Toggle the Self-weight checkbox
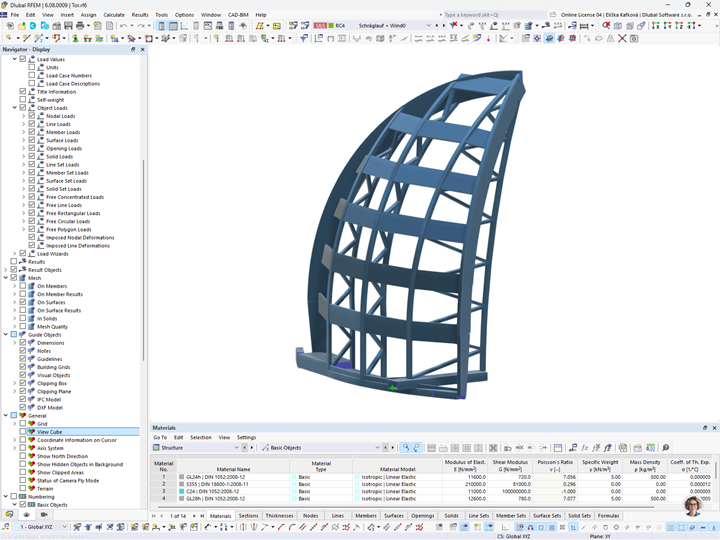720x540 pixels. click(x=22, y=100)
